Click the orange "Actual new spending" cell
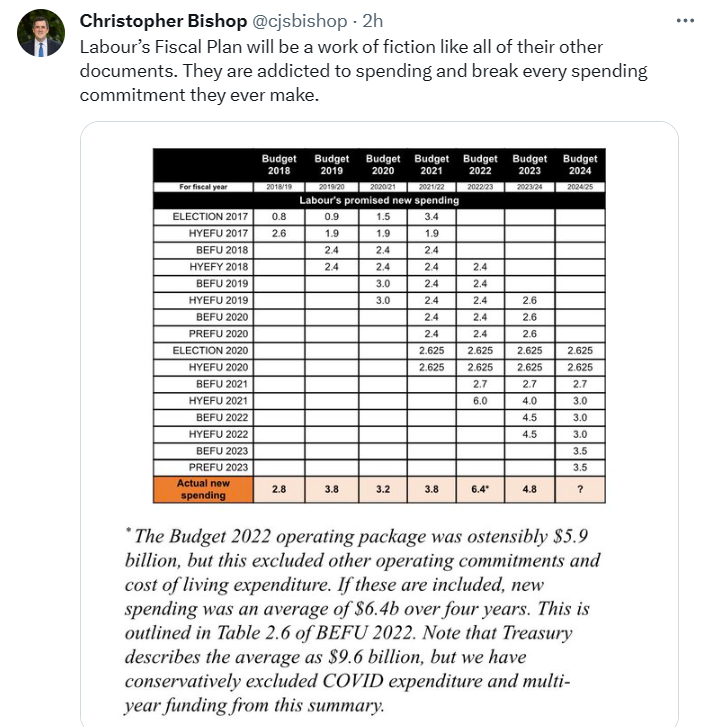 [202, 489]
